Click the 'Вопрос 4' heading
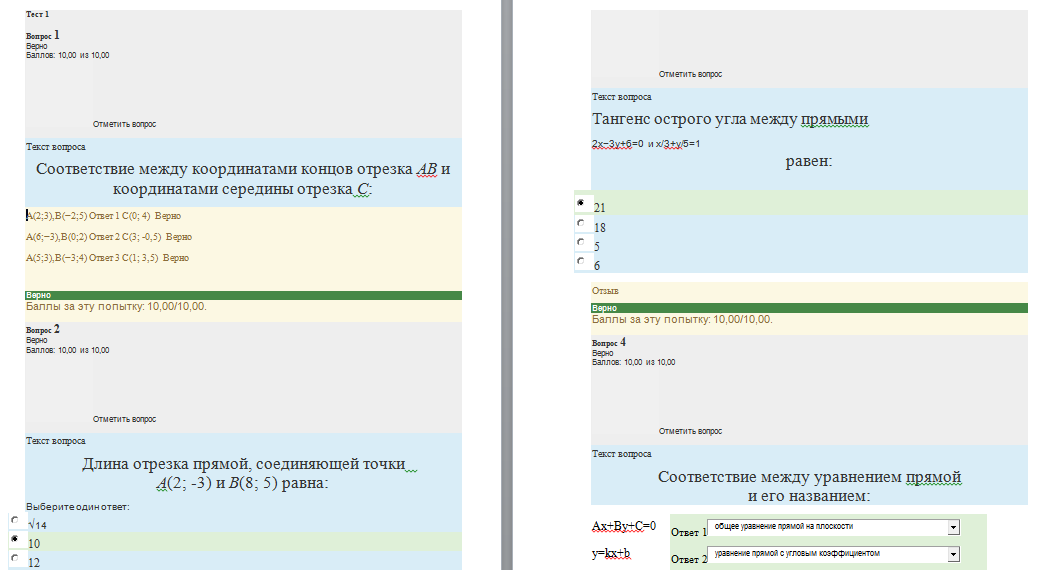 click(x=609, y=342)
